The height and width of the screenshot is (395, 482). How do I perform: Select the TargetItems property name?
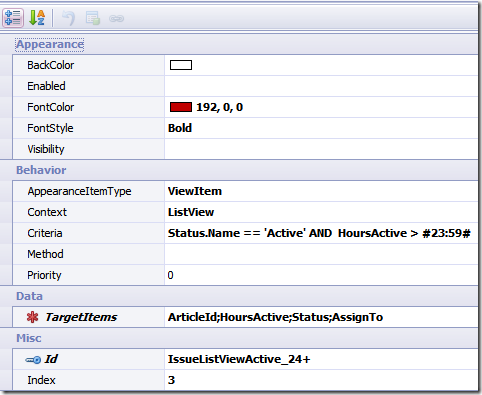(81, 317)
